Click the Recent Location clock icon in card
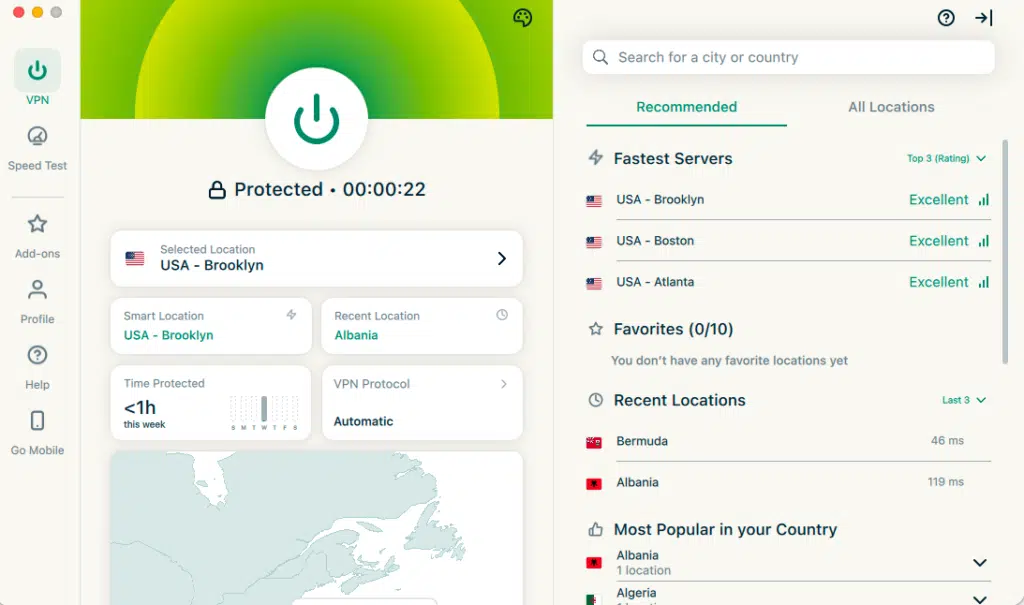Image resolution: width=1024 pixels, height=605 pixels. (x=502, y=315)
